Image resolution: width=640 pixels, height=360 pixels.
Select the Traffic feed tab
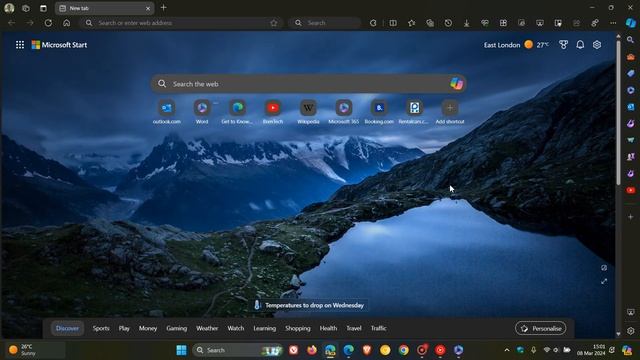click(x=378, y=328)
